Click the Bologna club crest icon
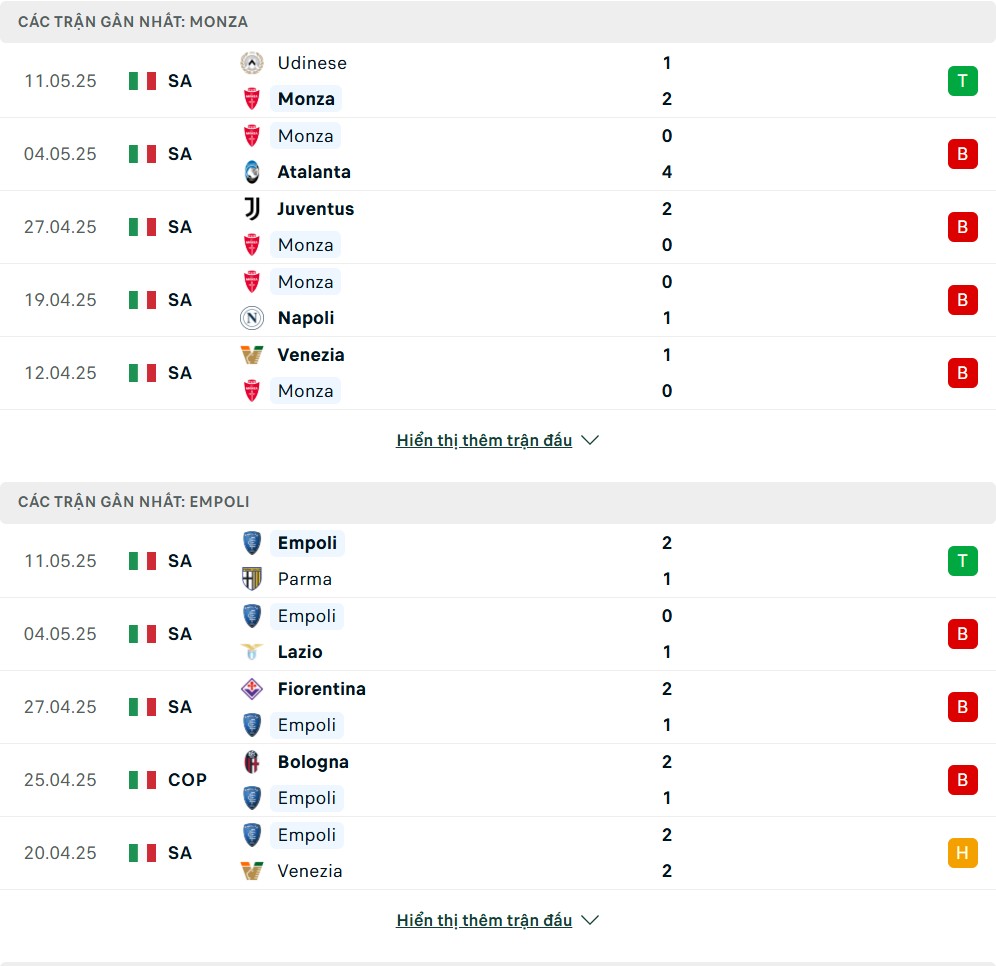 pyautogui.click(x=252, y=761)
